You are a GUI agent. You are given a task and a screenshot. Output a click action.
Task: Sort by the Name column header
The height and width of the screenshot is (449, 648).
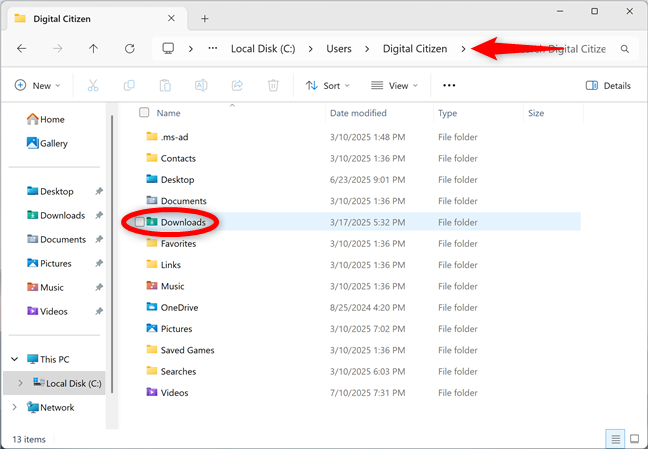pyautogui.click(x=168, y=113)
